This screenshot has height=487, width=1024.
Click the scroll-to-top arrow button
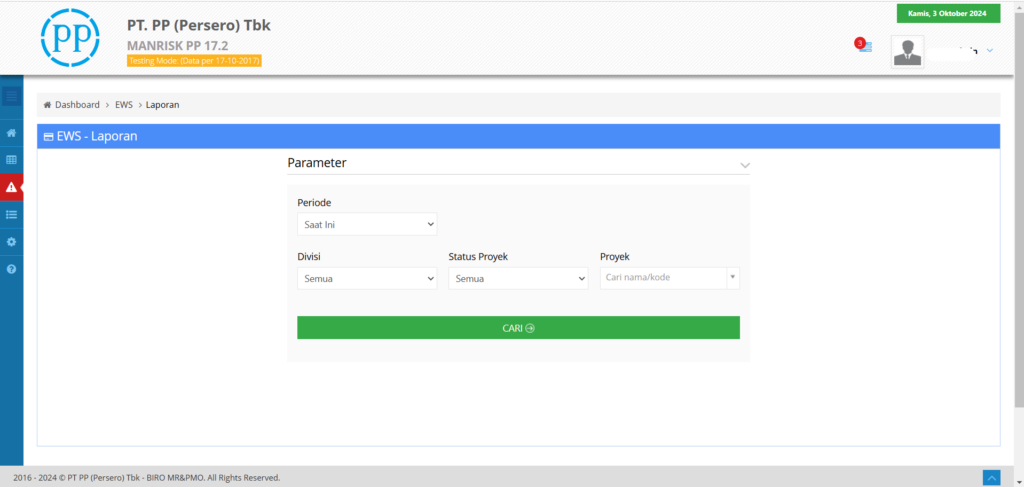[x=991, y=478]
